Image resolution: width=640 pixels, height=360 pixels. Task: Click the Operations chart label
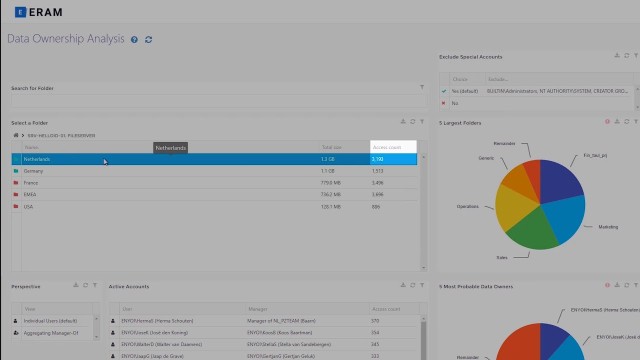(467, 207)
